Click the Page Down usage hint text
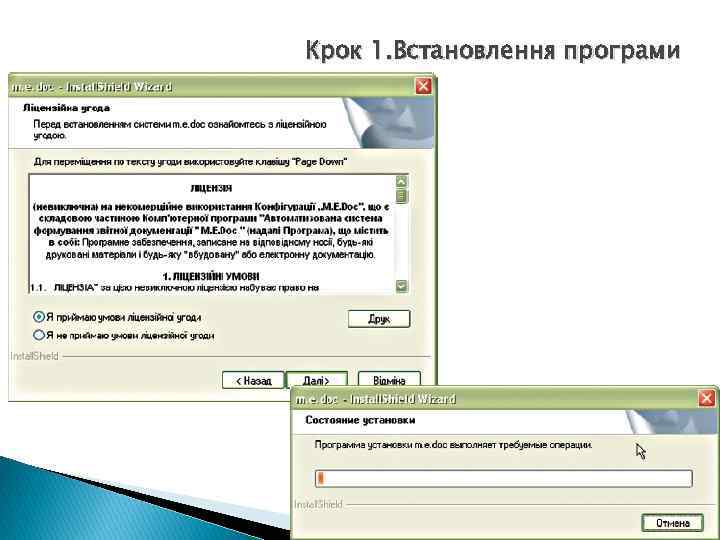The width and height of the screenshot is (720, 540). coord(190,162)
